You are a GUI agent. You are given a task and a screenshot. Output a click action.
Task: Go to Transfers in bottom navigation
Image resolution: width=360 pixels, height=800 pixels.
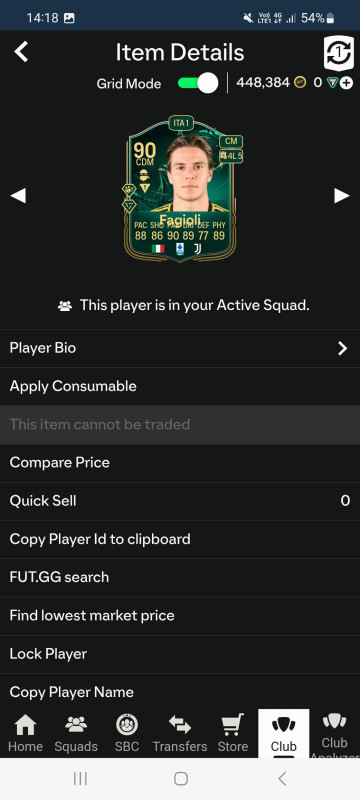pos(180,734)
